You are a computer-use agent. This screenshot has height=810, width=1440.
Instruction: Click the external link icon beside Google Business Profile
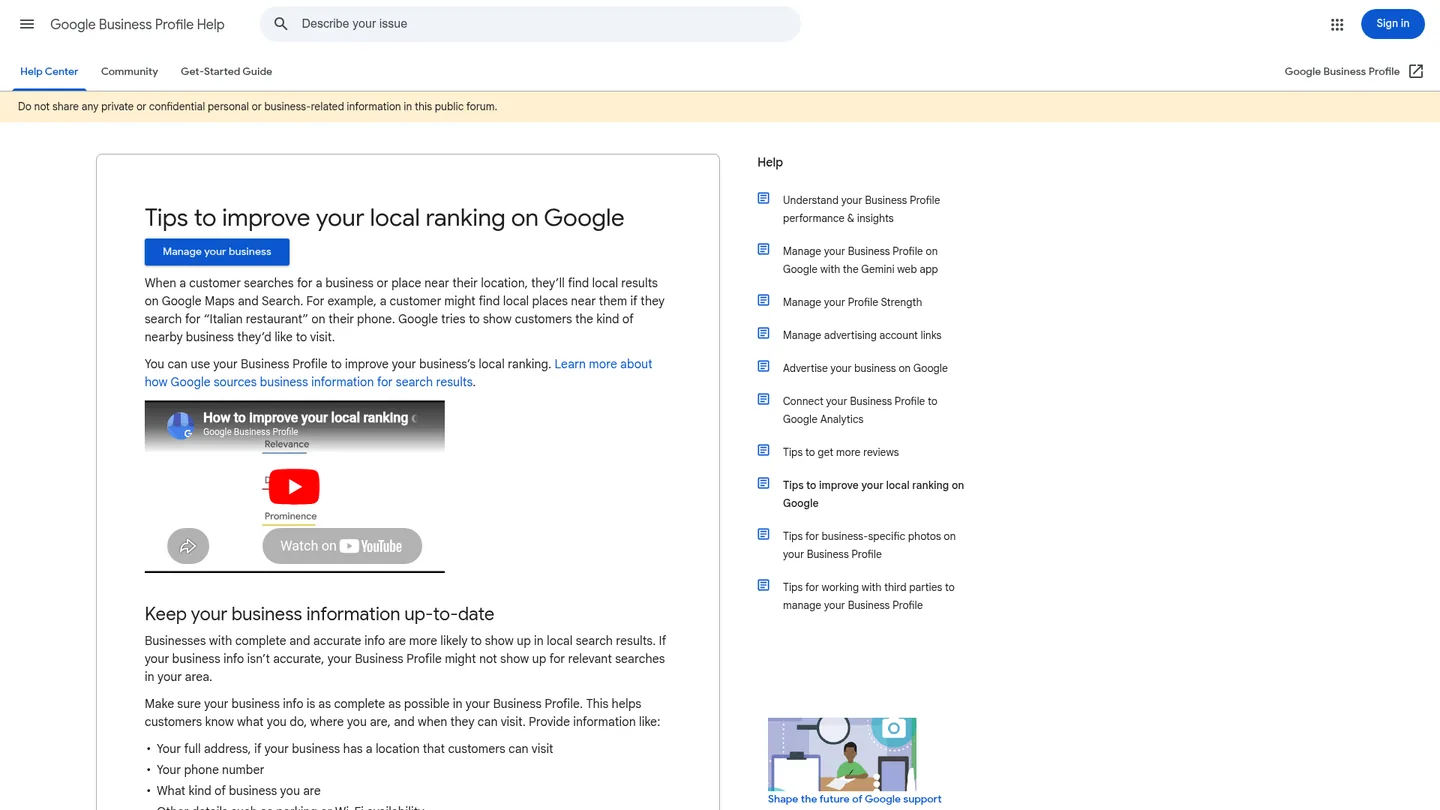click(1416, 71)
